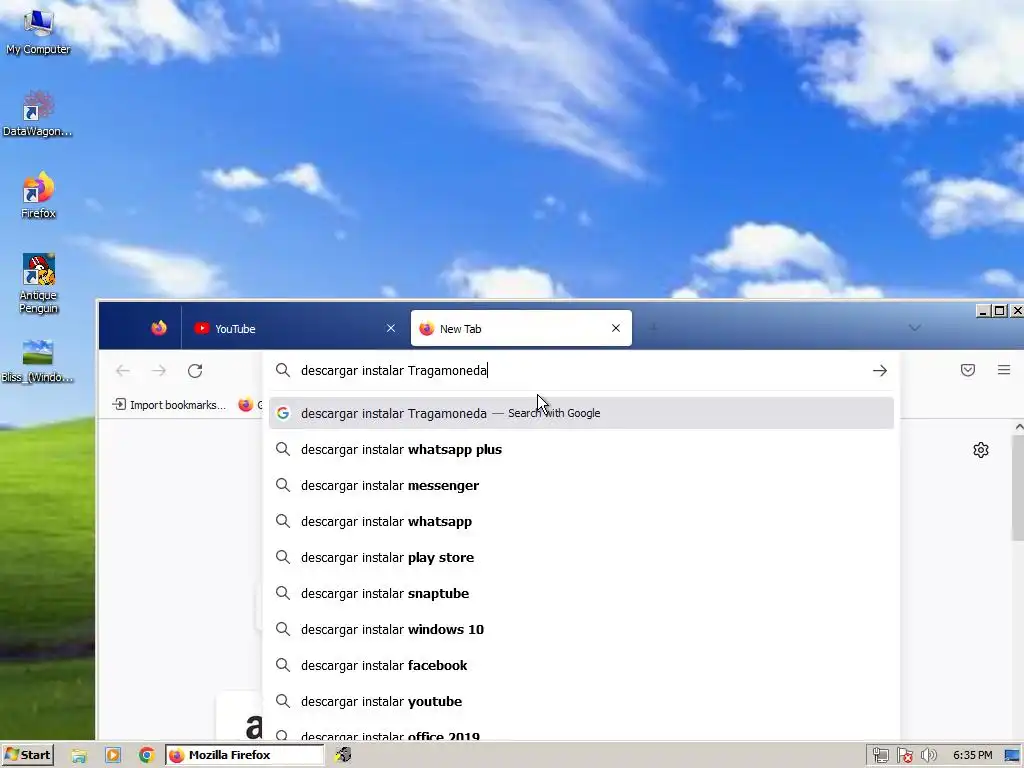
Task: Open new tab page settings gear
Action: (x=980, y=450)
